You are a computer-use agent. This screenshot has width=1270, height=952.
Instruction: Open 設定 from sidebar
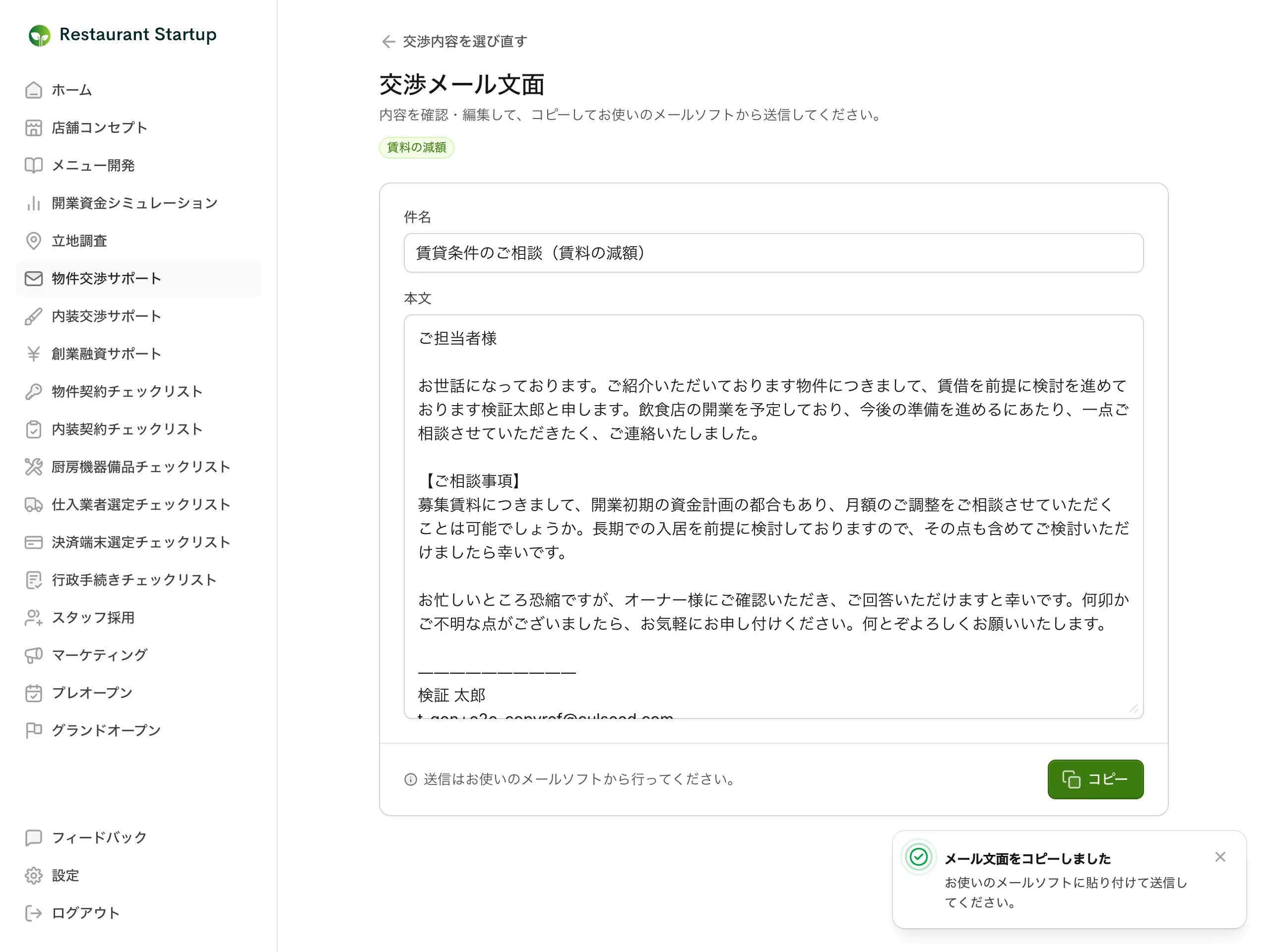tap(138, 876)
